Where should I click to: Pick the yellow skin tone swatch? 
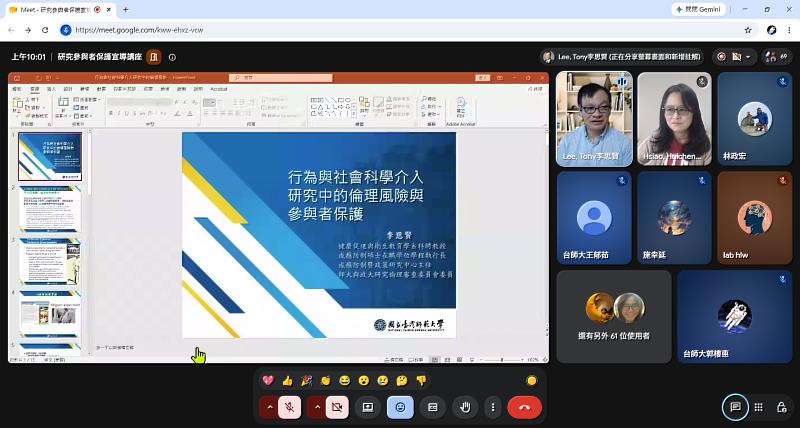coord(532,381)
